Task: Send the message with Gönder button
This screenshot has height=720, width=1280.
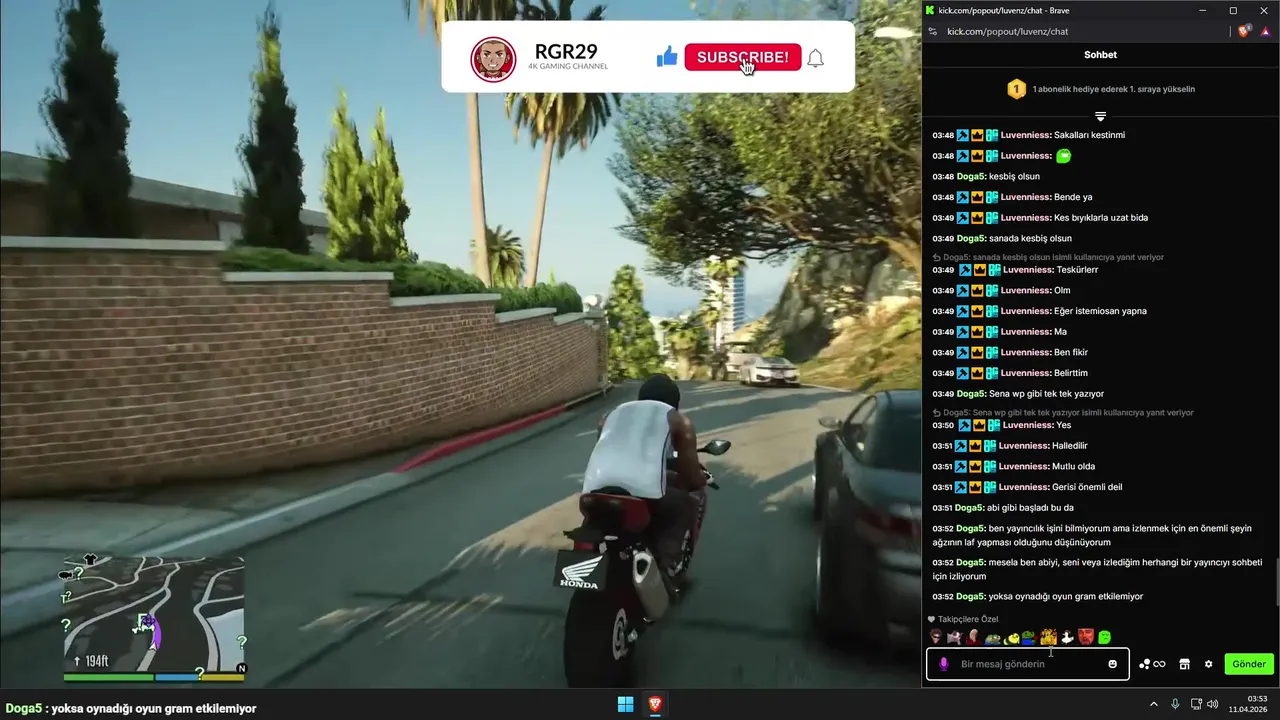Action: [1249, 664]
